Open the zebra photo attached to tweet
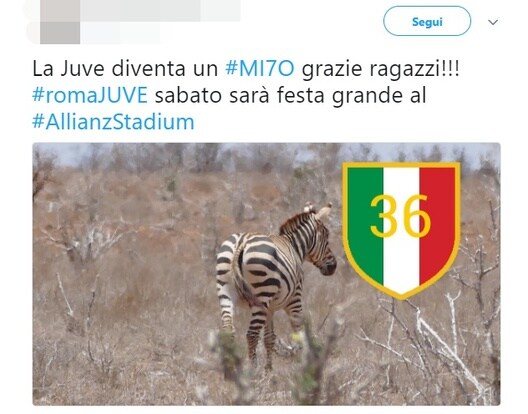Screen dimensions: 528x414 pyautogui.click(x=266, y=274)
